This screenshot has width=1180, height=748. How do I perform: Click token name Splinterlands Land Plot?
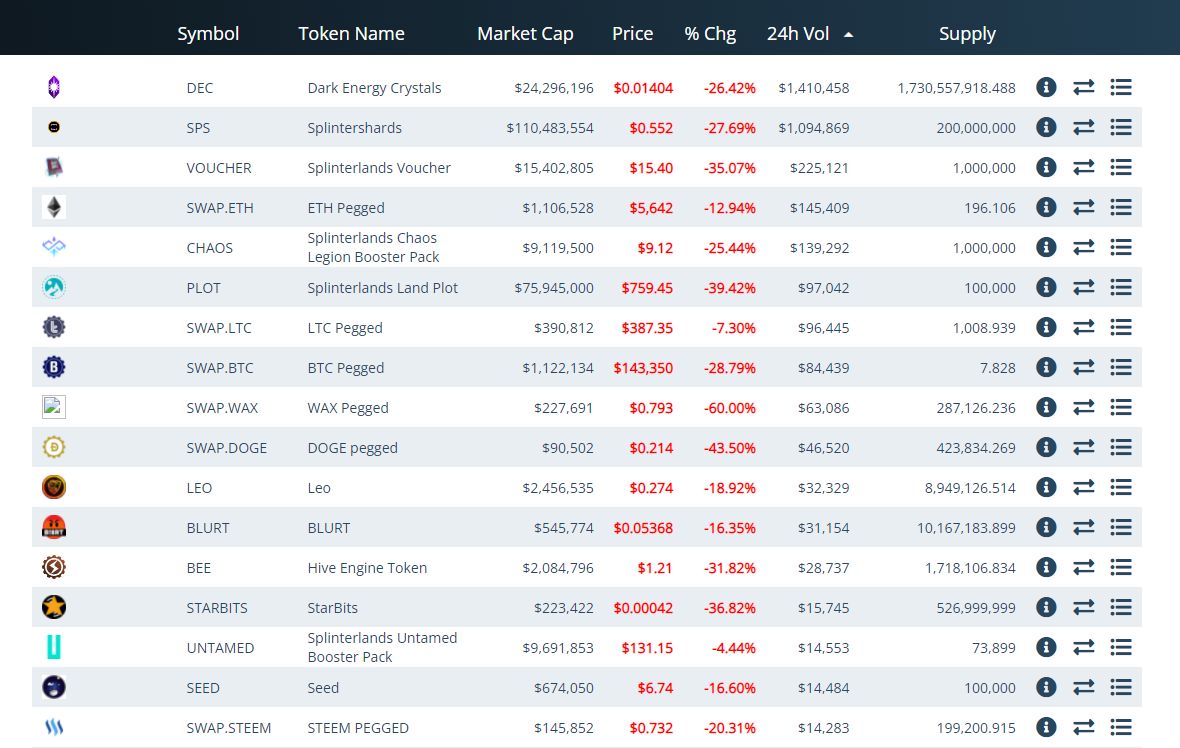click(382, 287)
